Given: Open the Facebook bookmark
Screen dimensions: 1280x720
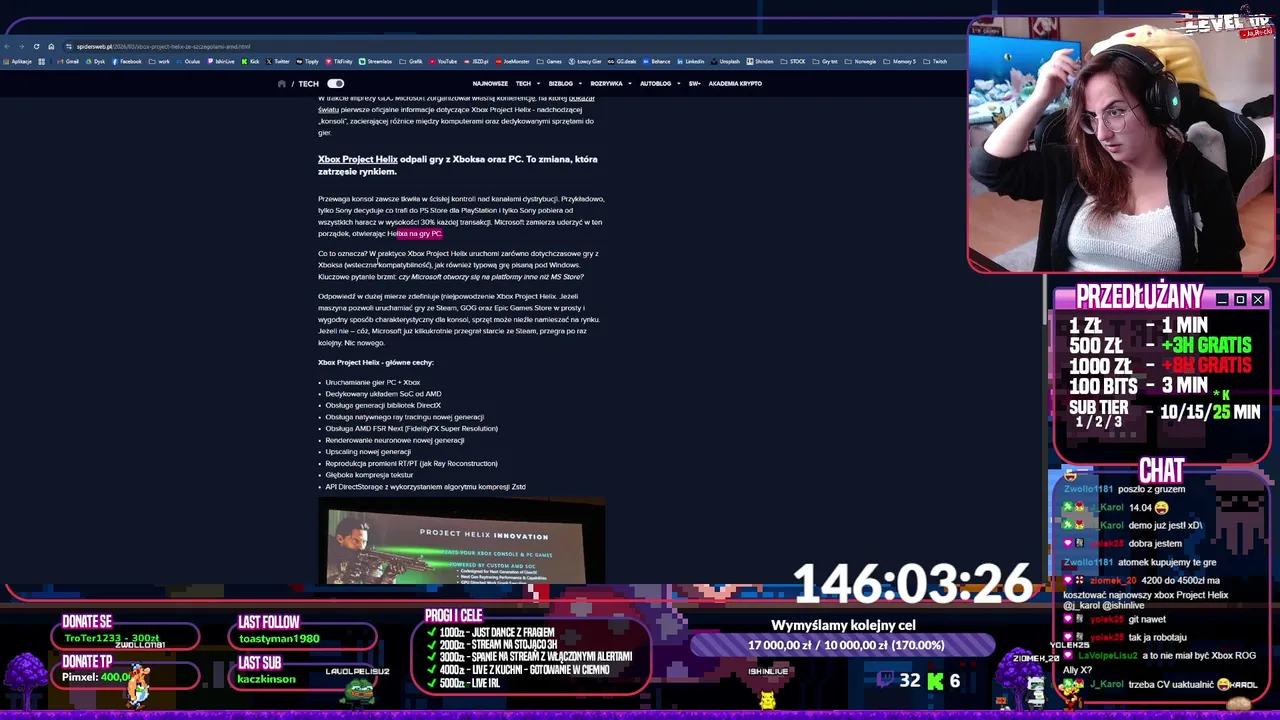Looking at the screenshot, I should click(127, 61).
